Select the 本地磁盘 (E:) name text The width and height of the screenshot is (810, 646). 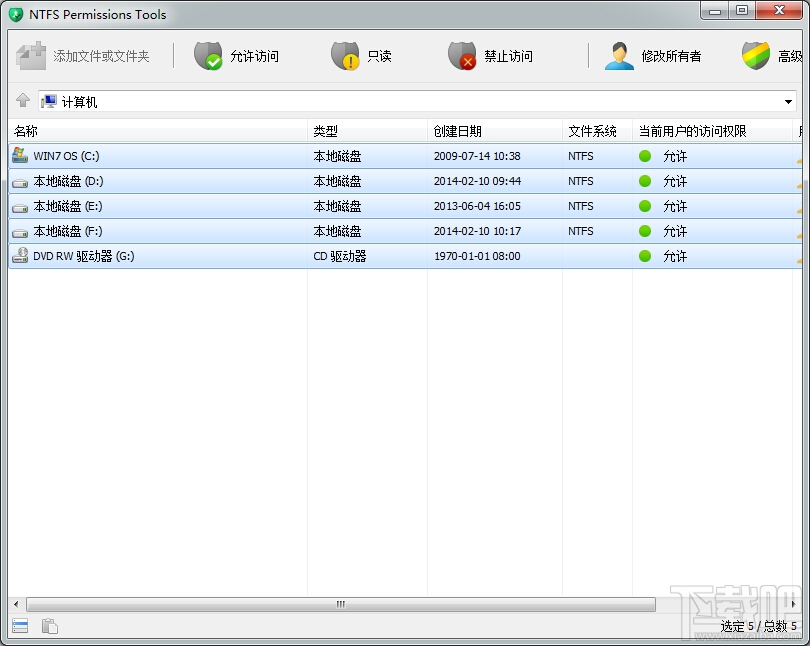coord(68,206)
